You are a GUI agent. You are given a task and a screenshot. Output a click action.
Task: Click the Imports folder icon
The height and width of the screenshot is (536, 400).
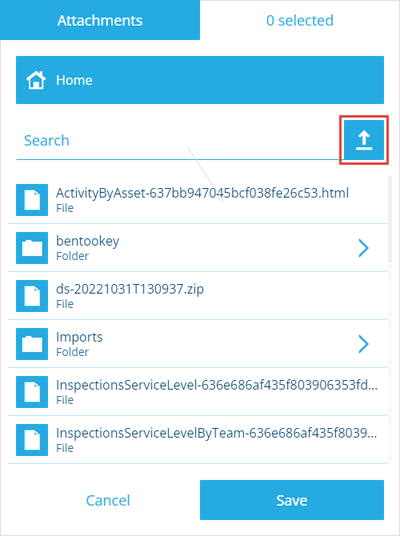point(32,344)
